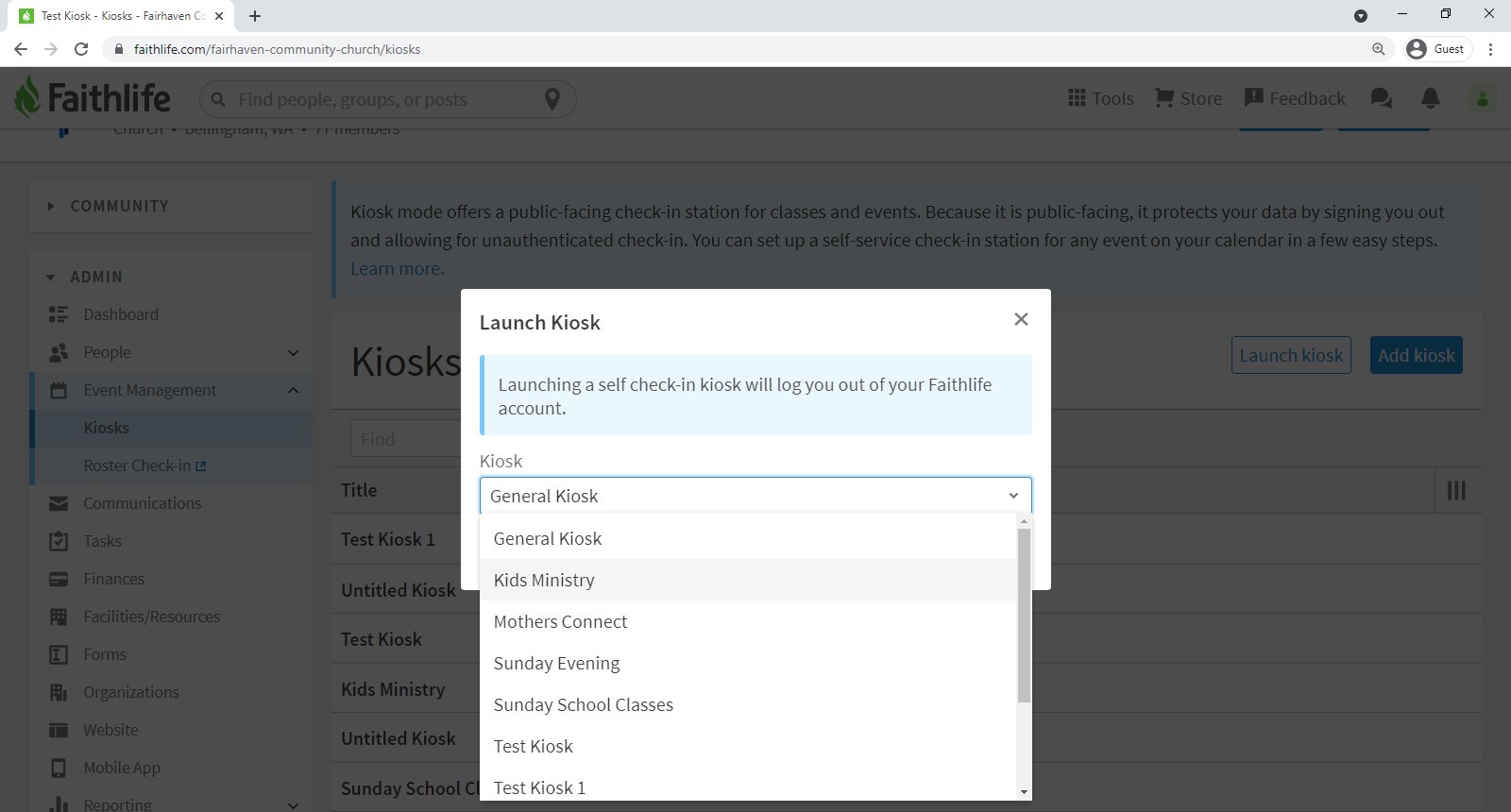Click the Communications envelope icon

pyautogui.click(x=59, y=503)
